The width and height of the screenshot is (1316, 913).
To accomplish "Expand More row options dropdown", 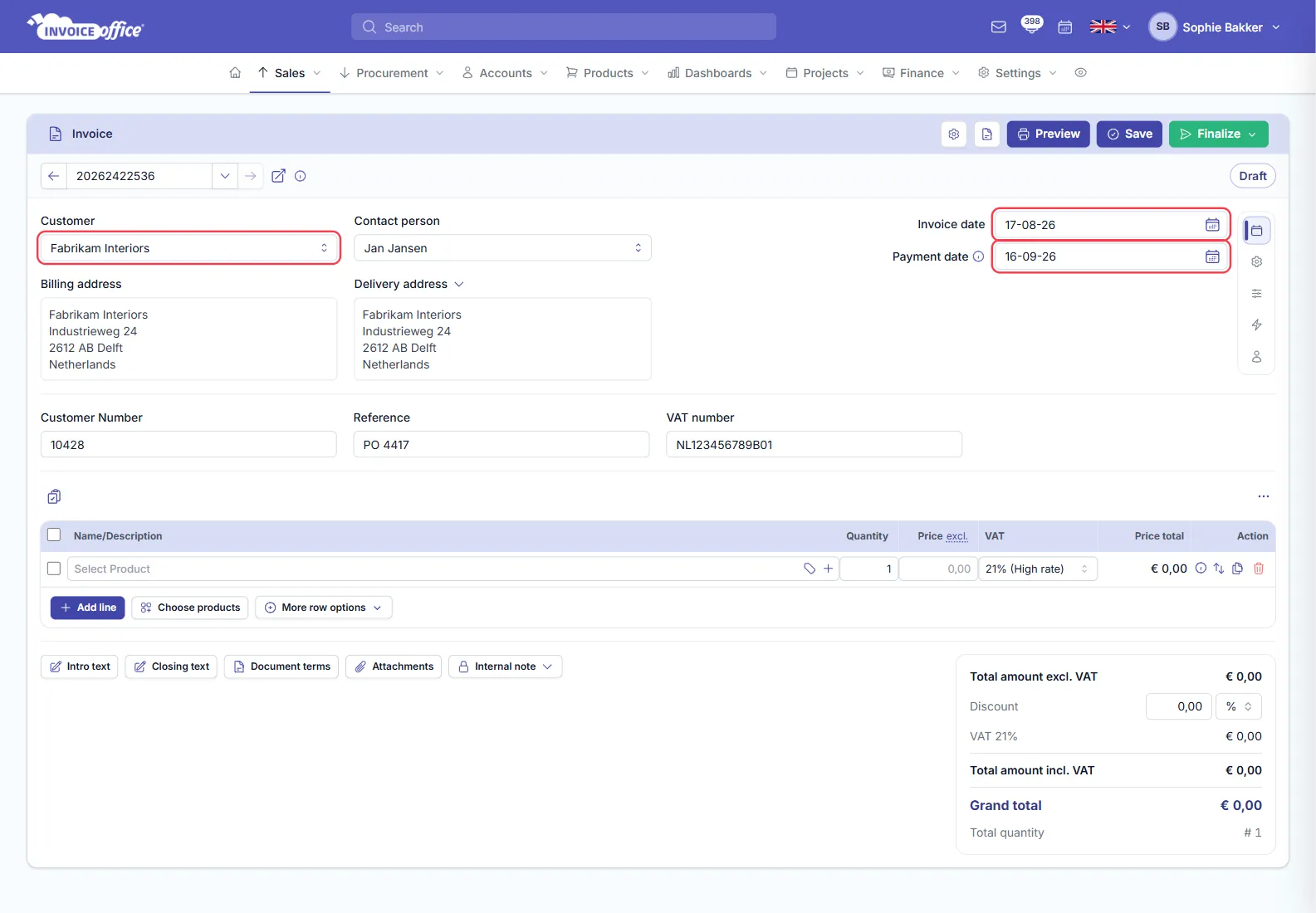I will (x=324, y=608).
